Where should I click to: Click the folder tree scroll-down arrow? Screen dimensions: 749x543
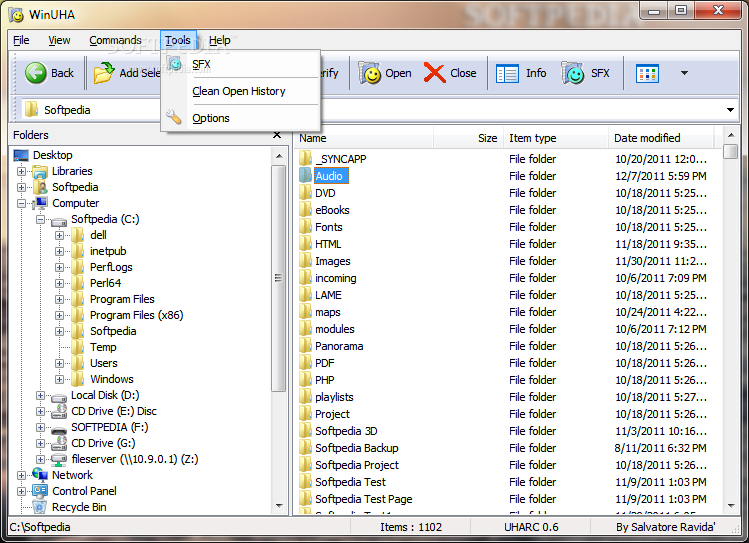pyautogui.click(x=279, y=506)
